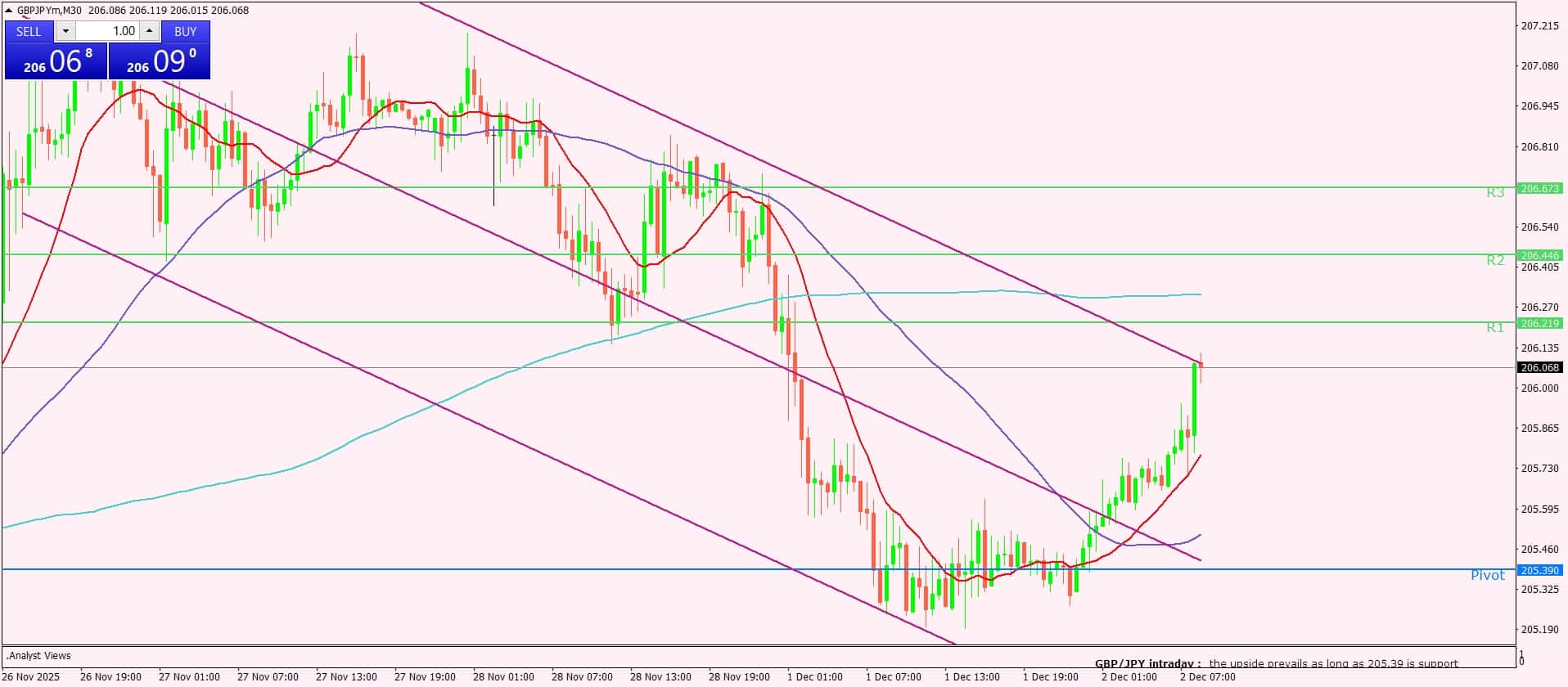Click the 205.730 price scale value

(x=1539, y=468)
